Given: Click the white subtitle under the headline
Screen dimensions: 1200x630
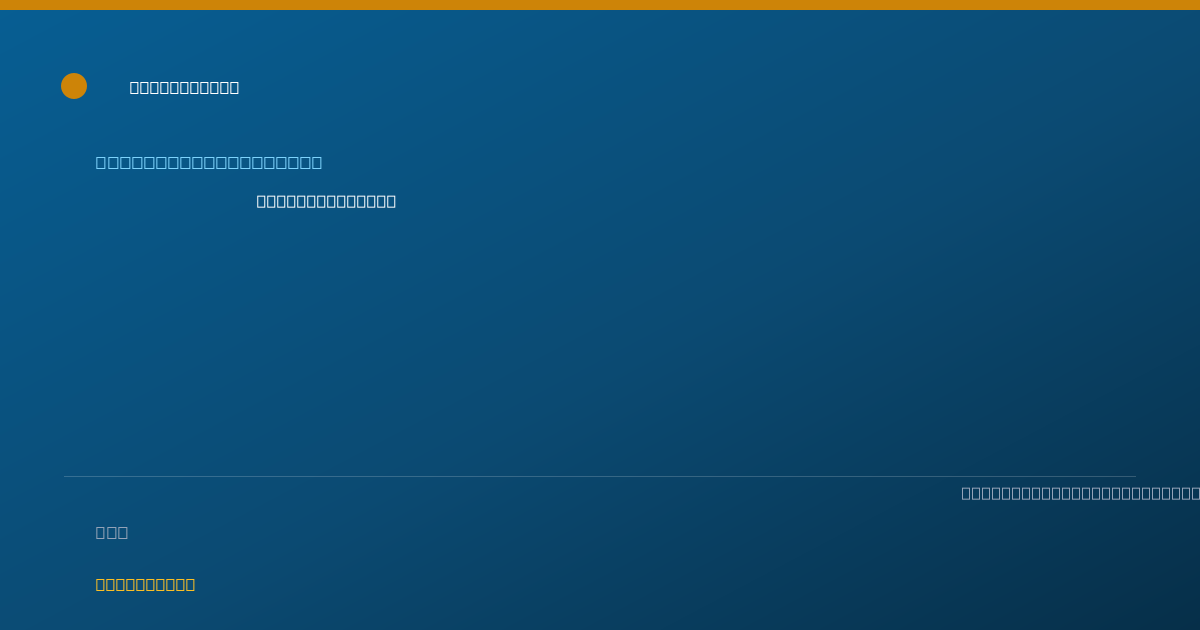Looking at the screenshot, I should click(326, 201).
